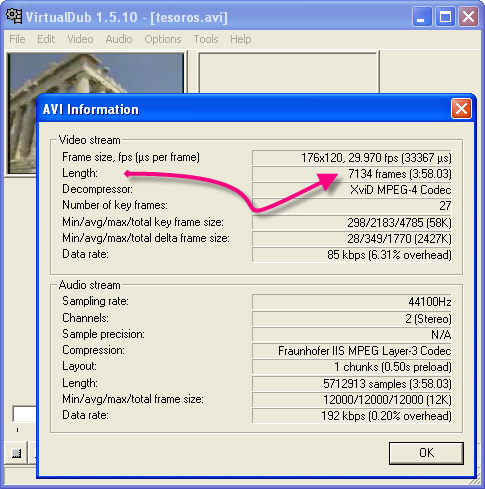Click the VirtualDub gear icon in title bar

pos(14,16)
